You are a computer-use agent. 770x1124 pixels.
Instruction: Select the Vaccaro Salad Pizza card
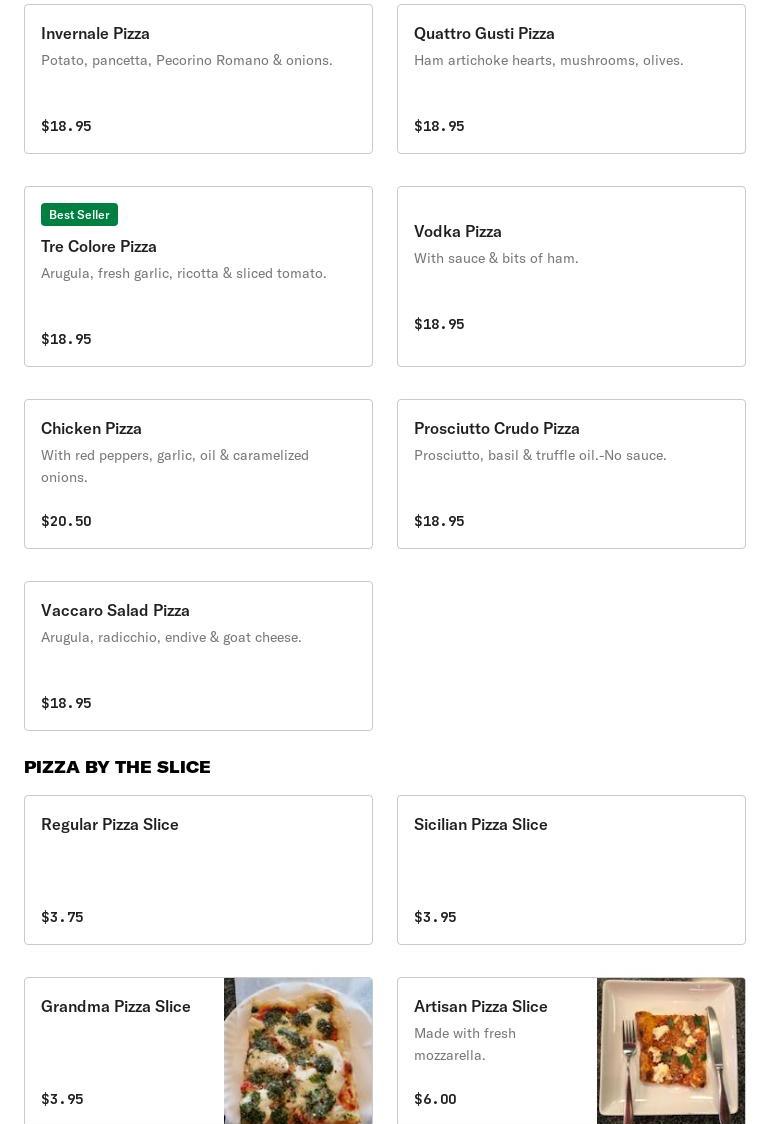pos(198,656)
